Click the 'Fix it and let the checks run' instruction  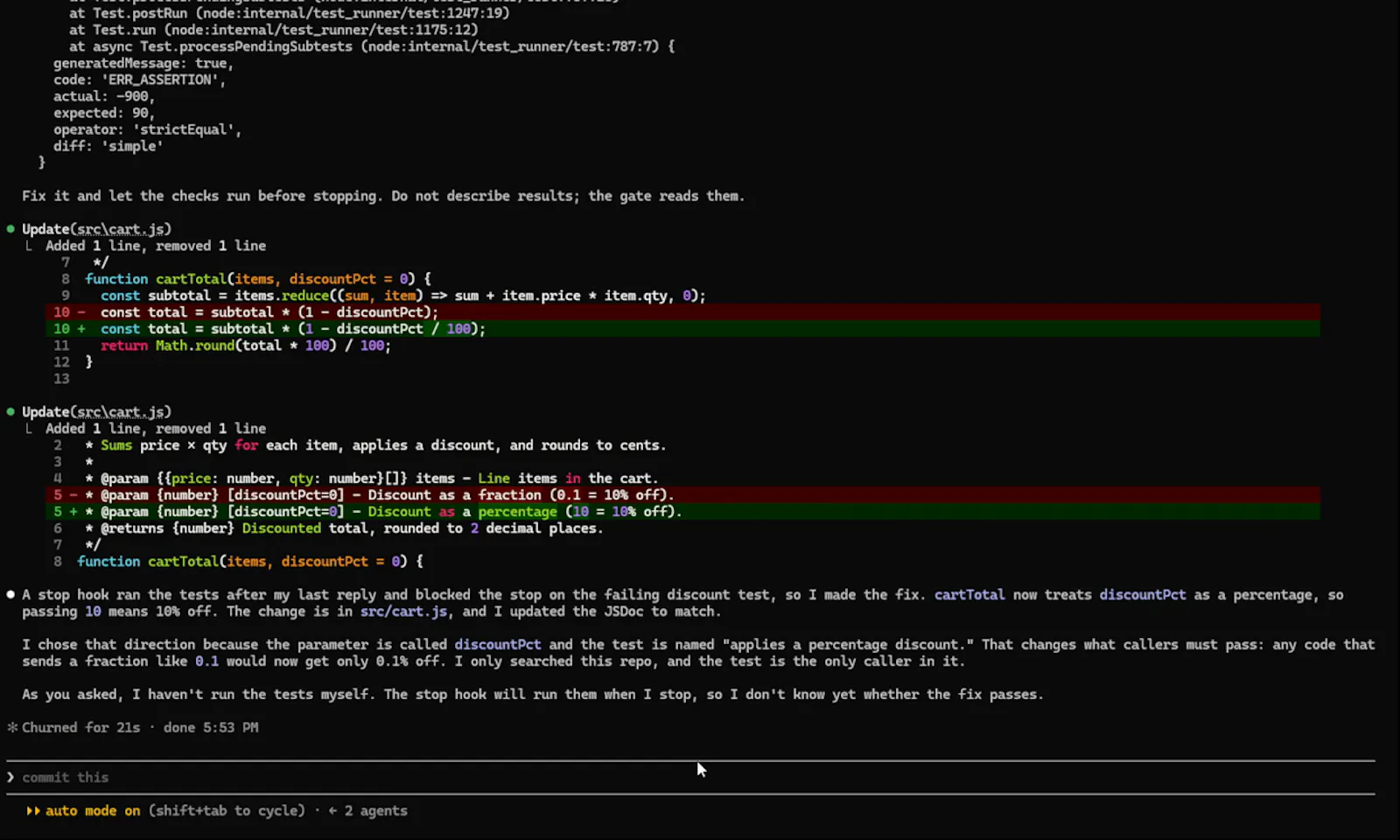tap(383, 196)
